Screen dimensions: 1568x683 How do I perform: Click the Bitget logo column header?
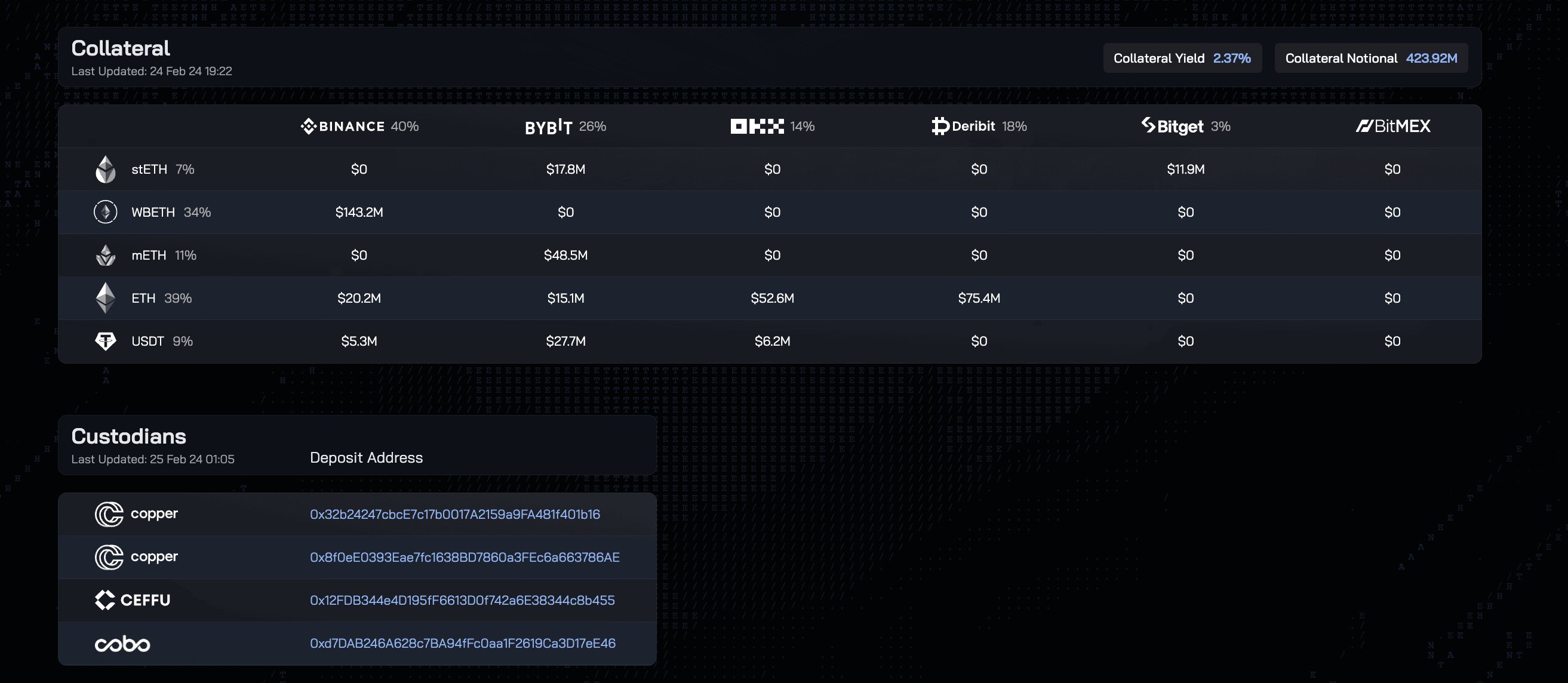pyautogui.click(x=1172, y=126)
